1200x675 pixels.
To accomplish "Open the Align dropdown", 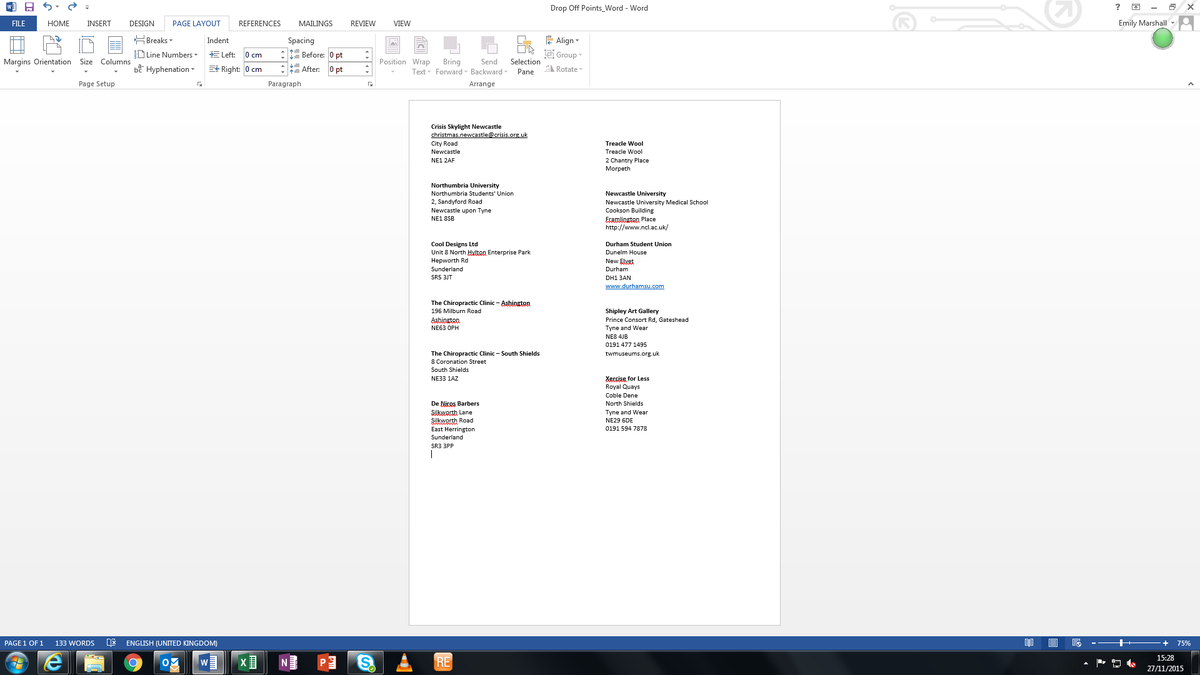I will point(562,41).
